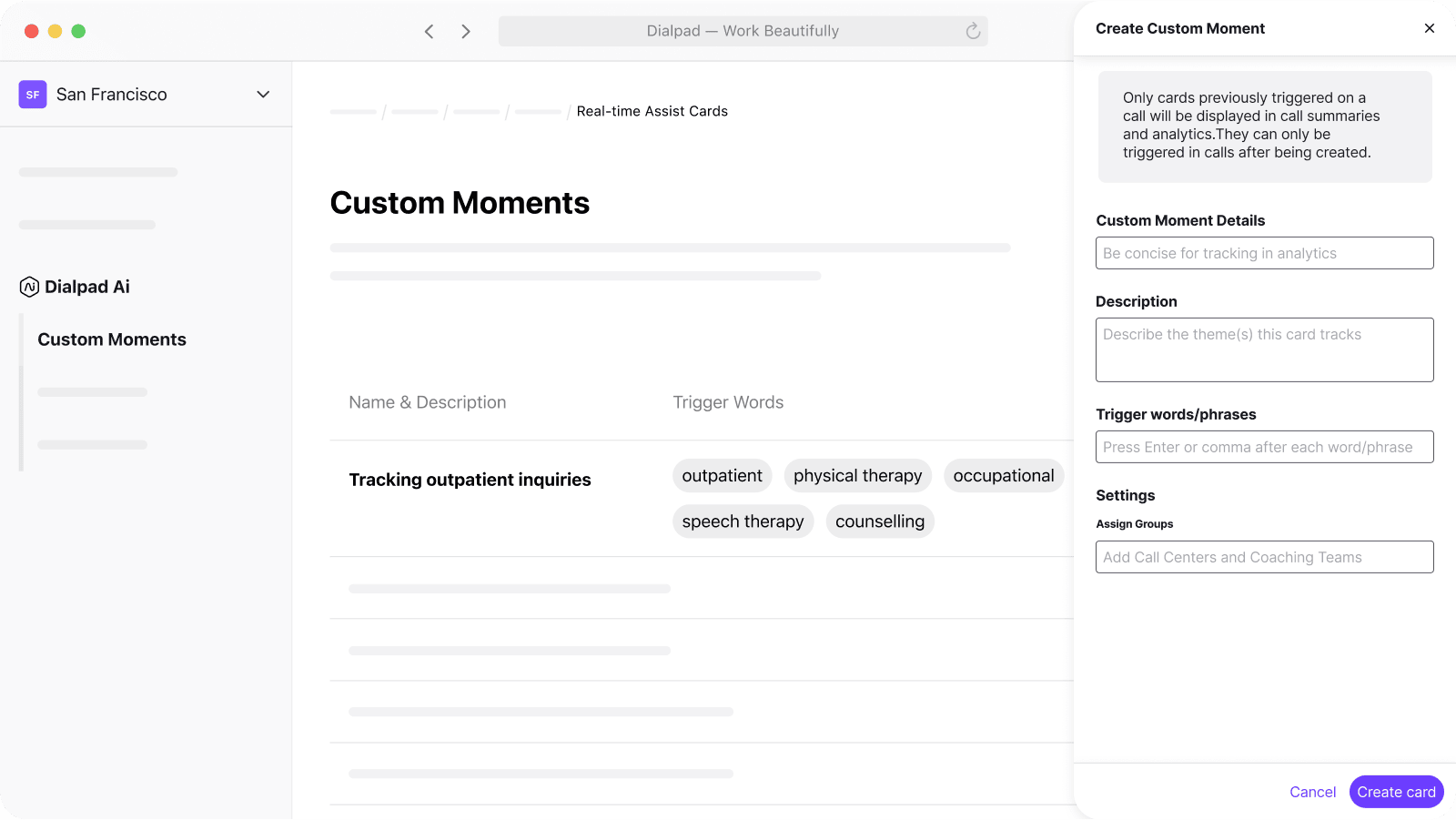Open the Assign Groups call center selector
1456x820 pixels.
[1264, 556]
